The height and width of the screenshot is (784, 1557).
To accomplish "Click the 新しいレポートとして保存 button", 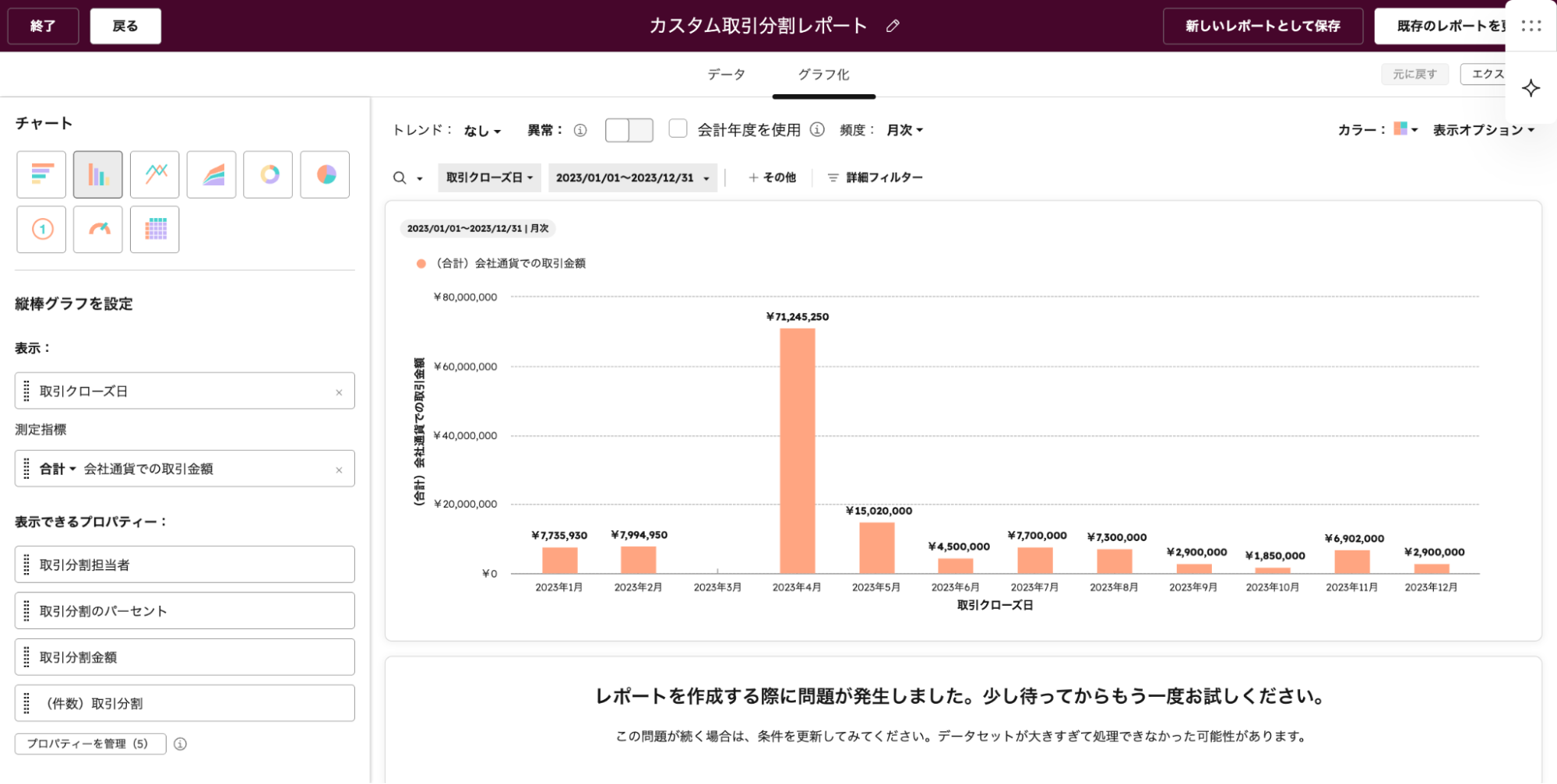I will 1262,26.
